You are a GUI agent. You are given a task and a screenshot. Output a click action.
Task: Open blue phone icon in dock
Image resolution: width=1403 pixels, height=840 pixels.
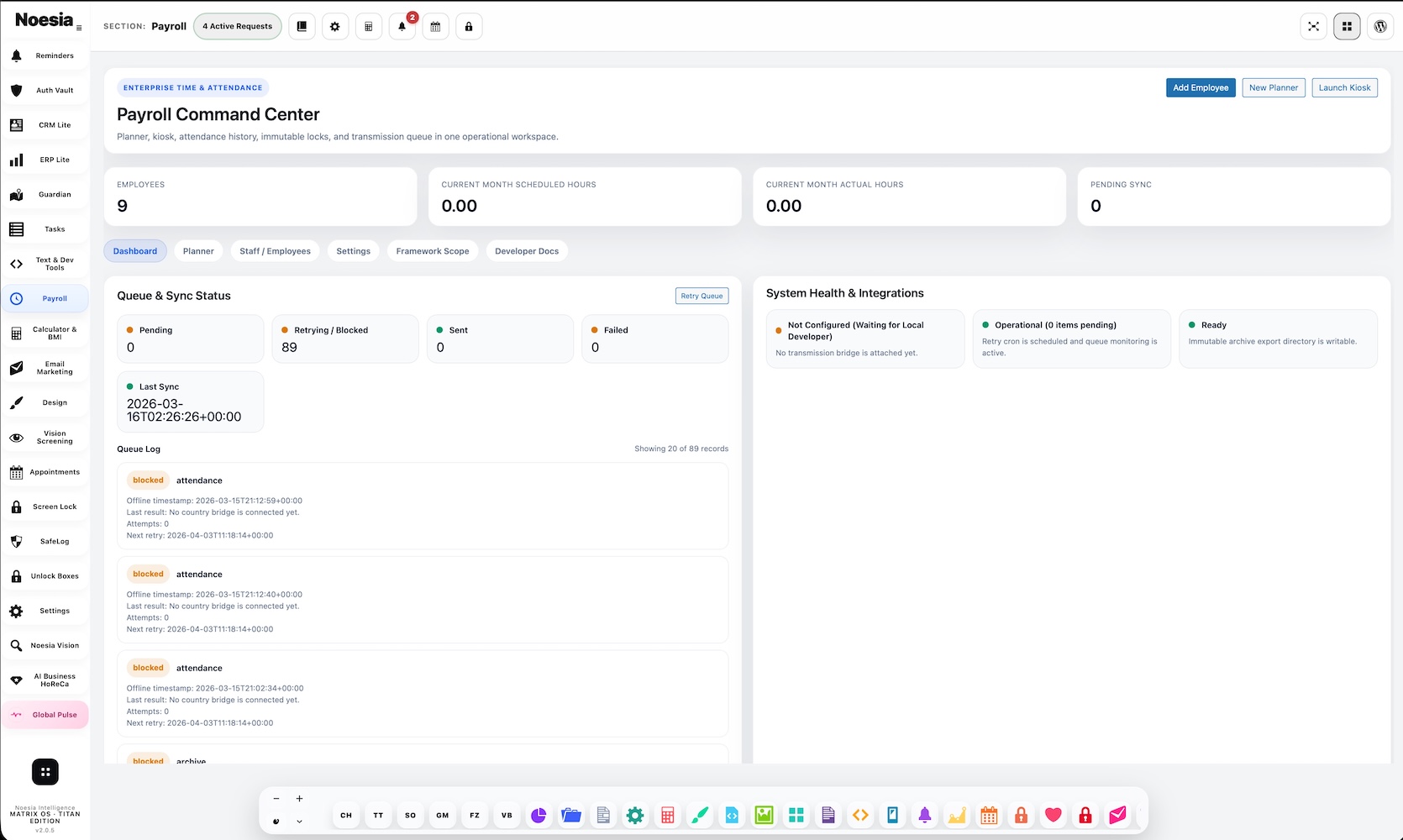coord(892,815)
